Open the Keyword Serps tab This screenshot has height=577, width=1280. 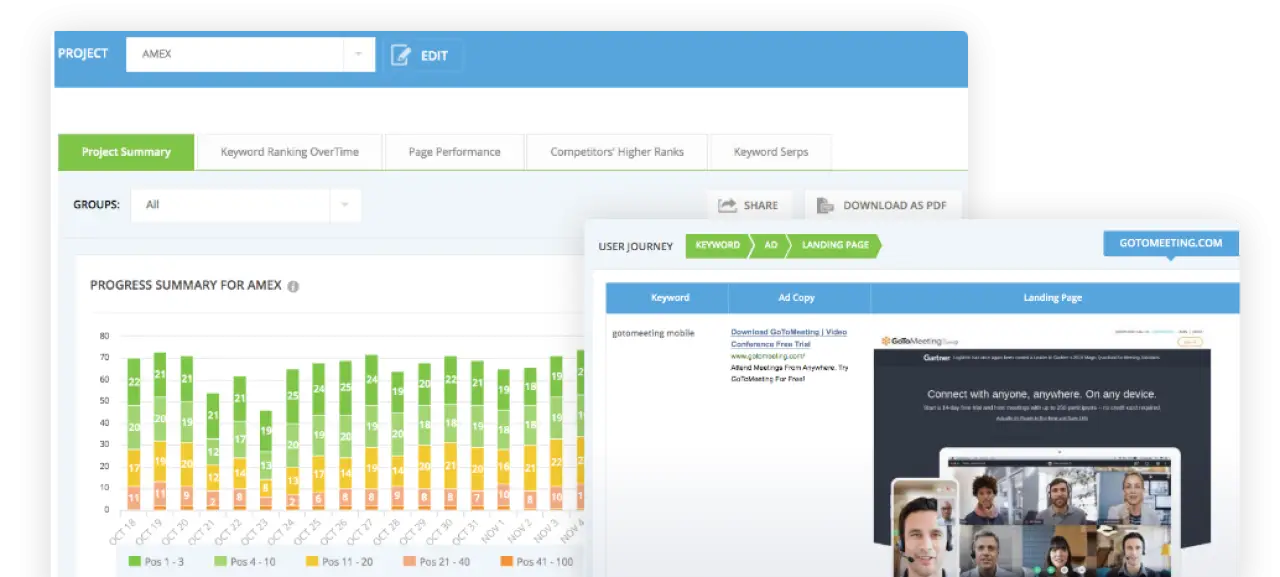point(770,152)
